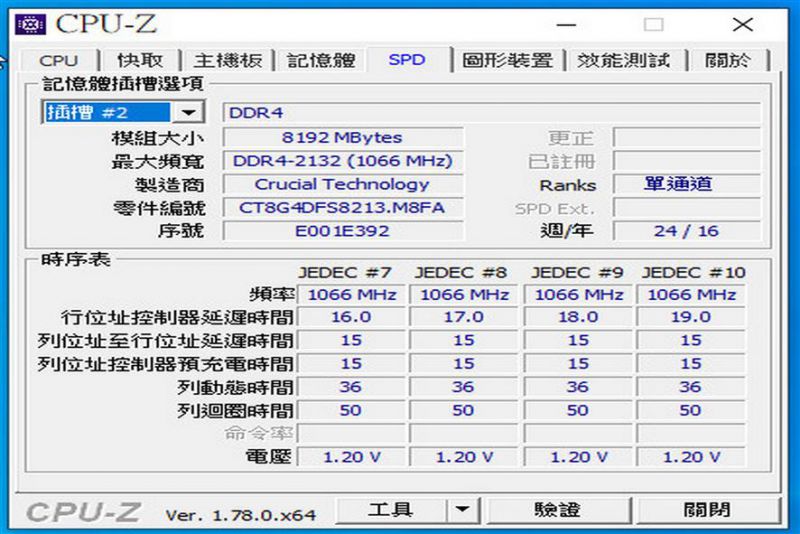Select the SPD tab

click(407, 59)
